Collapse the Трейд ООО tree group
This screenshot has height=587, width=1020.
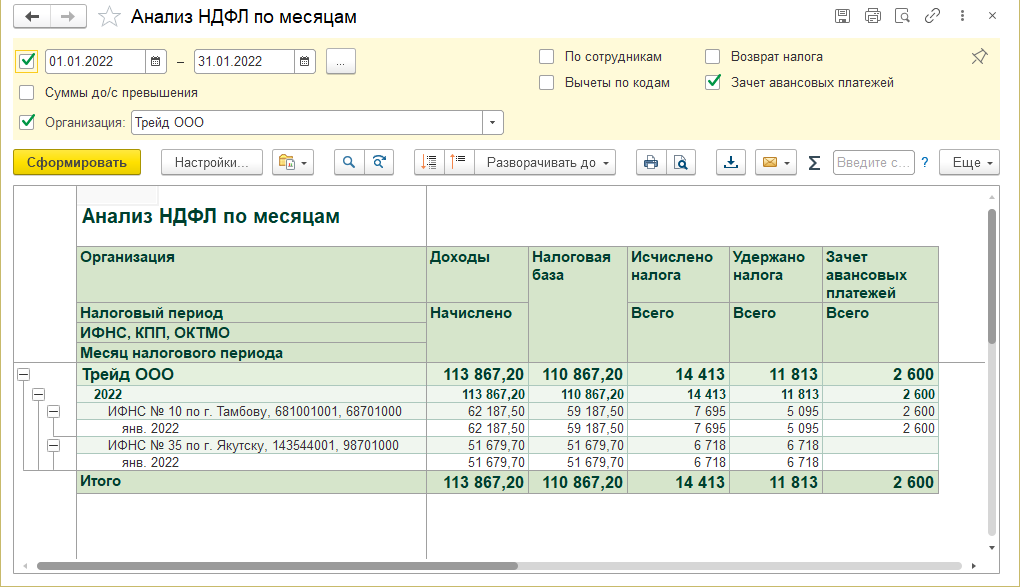(22, 374)
